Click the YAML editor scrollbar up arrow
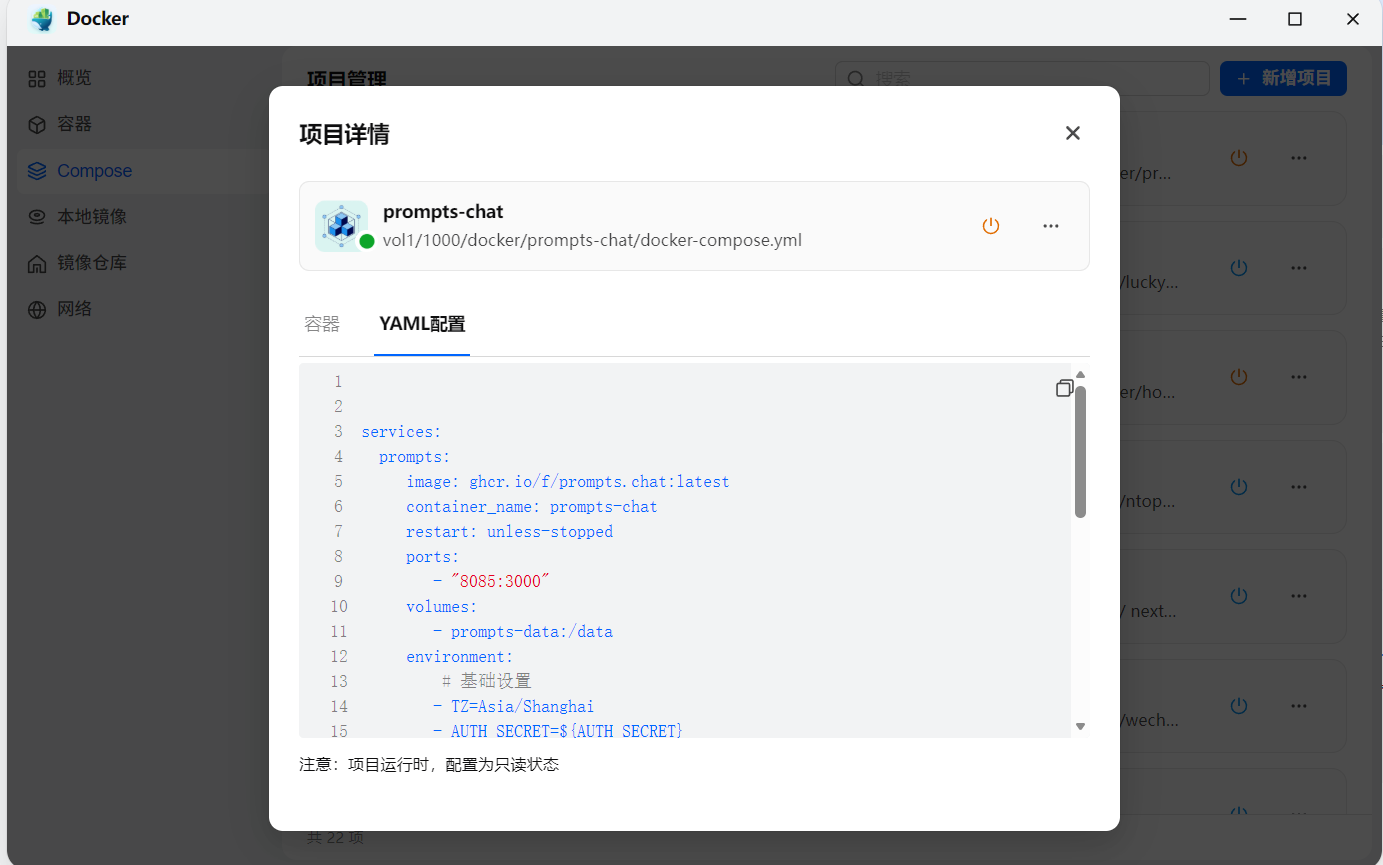This screenshot has width=1383, height=865. click(1080, 375)
